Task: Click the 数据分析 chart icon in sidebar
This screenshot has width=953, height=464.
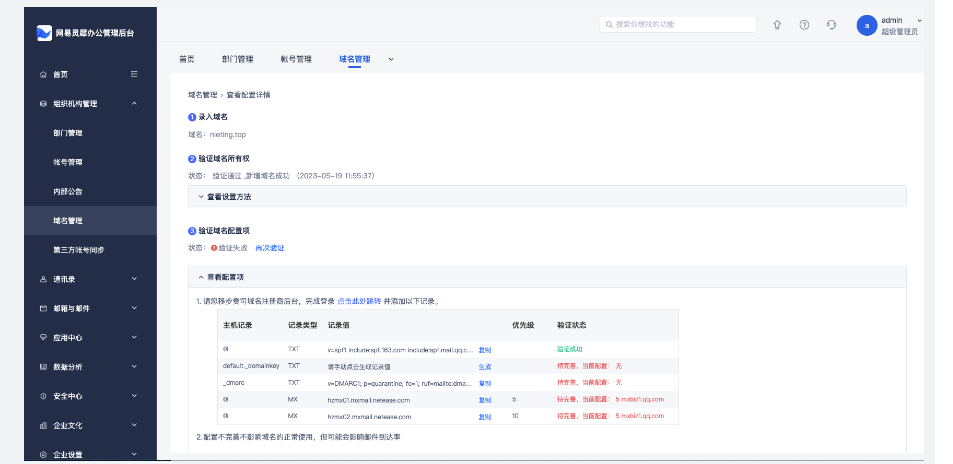Action: pos(43,367)
